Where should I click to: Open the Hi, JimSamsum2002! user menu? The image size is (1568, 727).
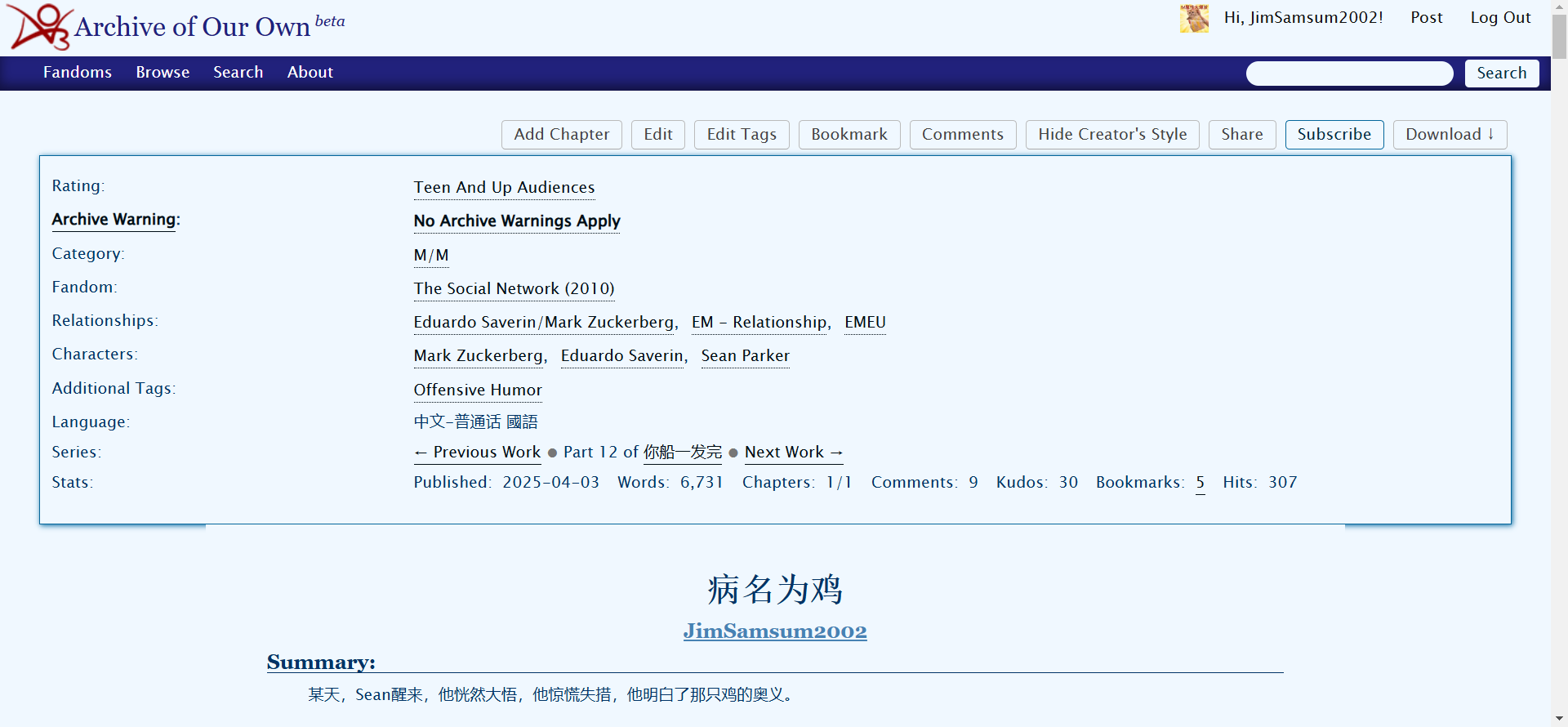pyautogui.click(x=1303, y=18)
